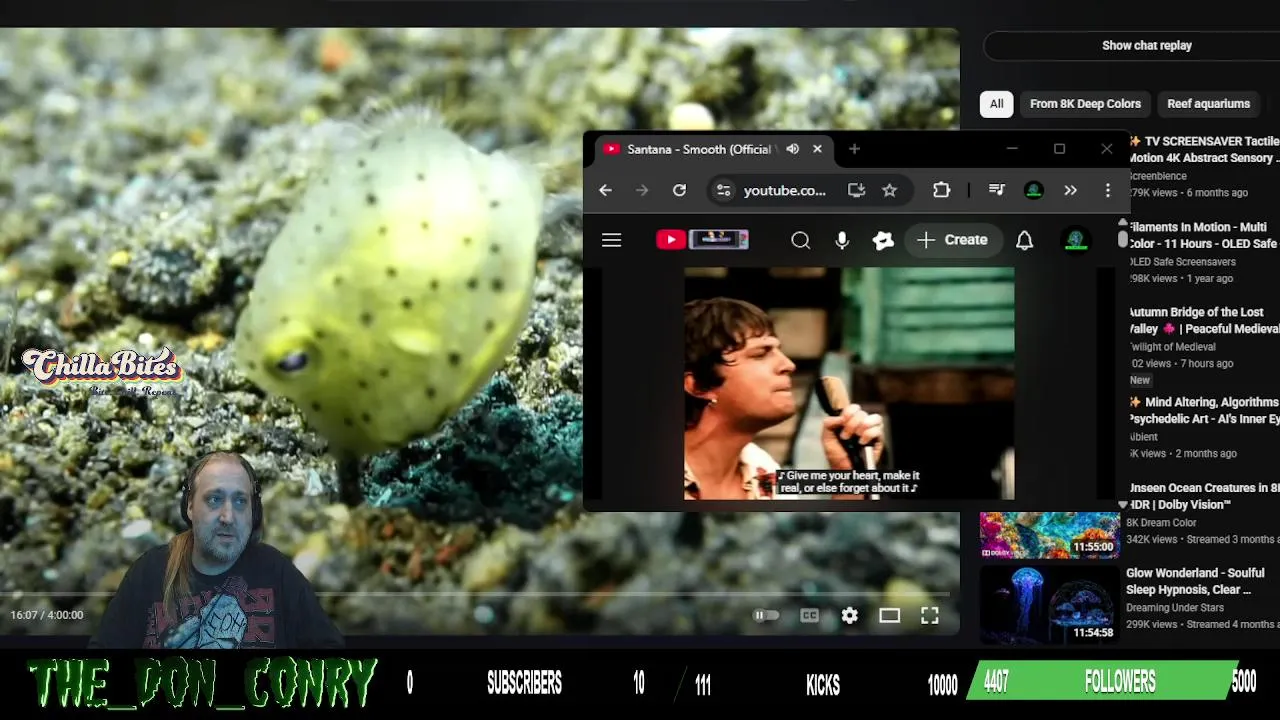Close the Santana - Smooth tab
This screenshot has height=720, width=1280.
point(817,149)
